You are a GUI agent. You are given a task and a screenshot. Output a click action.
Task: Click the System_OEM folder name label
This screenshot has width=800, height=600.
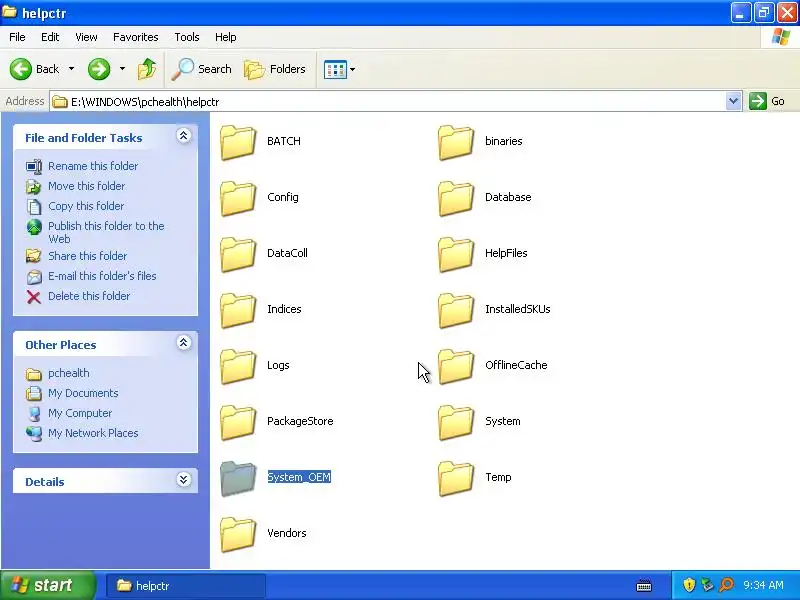point(299,477)
